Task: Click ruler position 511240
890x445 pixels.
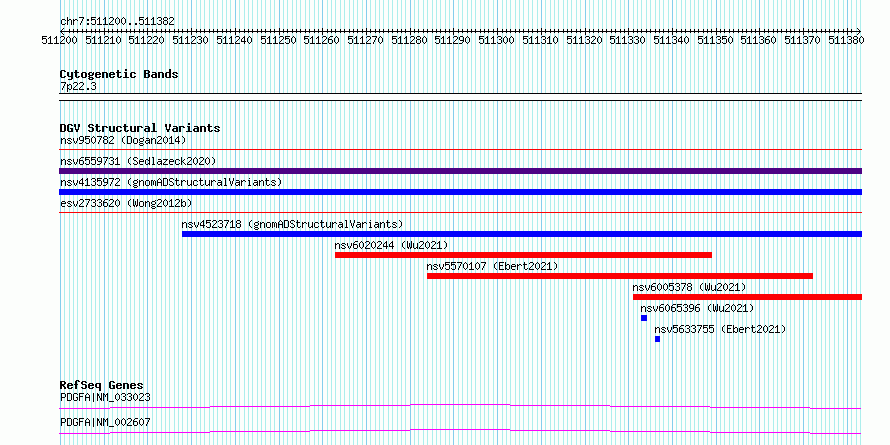Action: click(235, 40)
